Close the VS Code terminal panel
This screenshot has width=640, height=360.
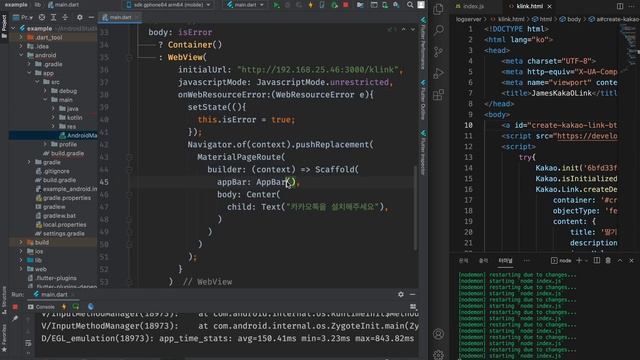click(x=631, y=260)
